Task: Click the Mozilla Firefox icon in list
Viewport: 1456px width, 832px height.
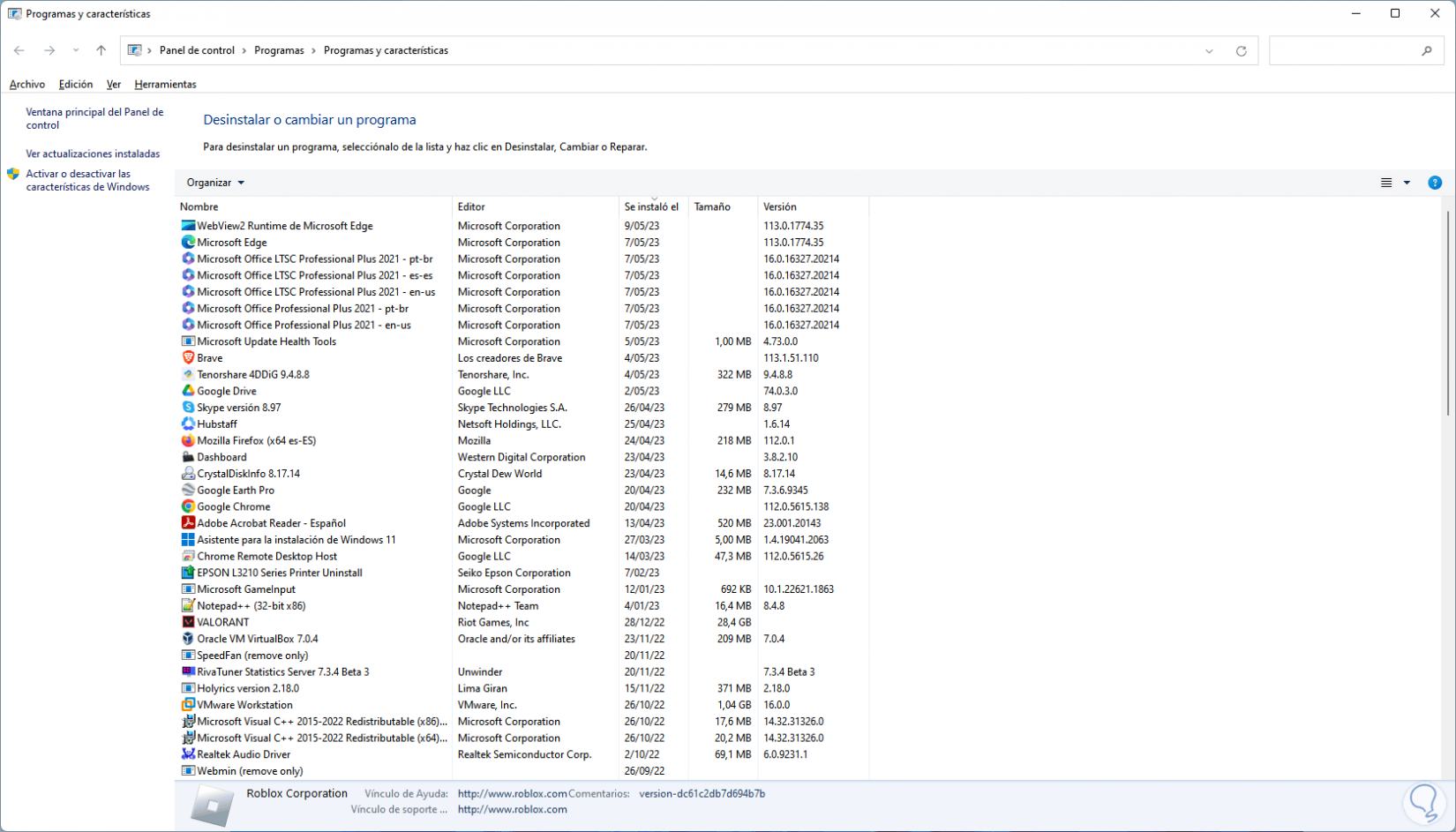Action: 188,441
